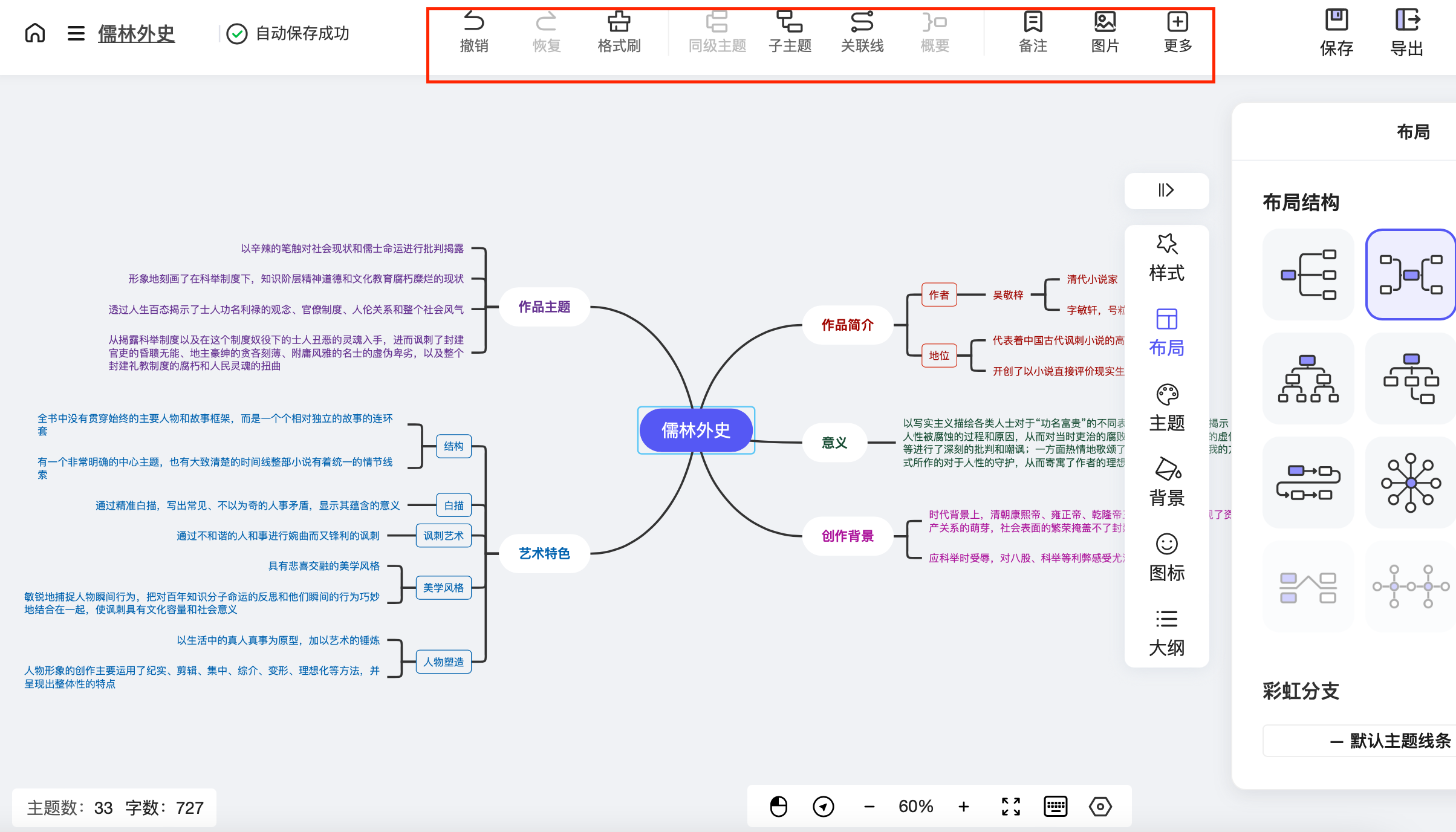Add a subtopic (子主题)

click(790, 33)
